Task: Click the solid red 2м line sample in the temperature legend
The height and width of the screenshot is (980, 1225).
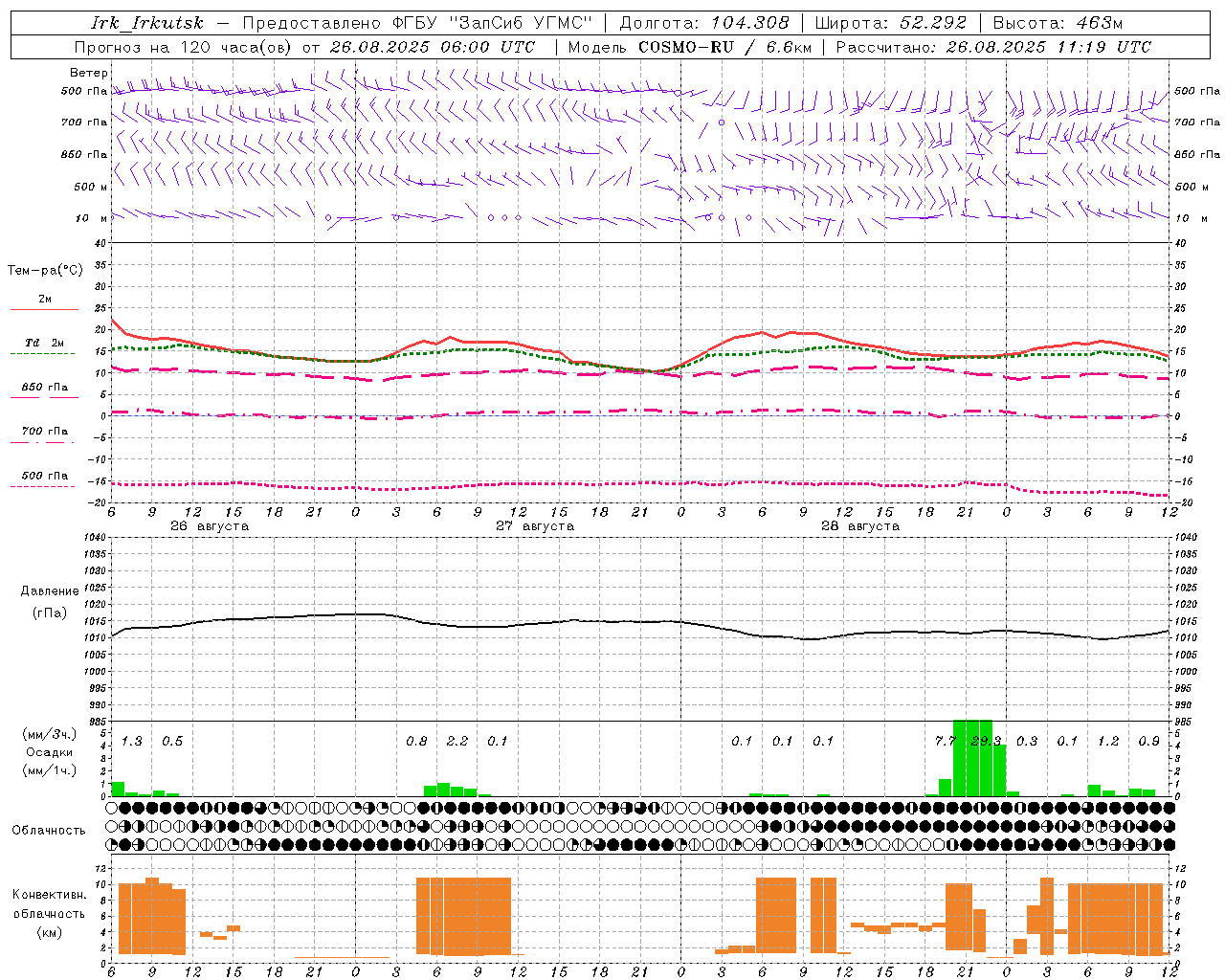Action: (x=44, y=309)
